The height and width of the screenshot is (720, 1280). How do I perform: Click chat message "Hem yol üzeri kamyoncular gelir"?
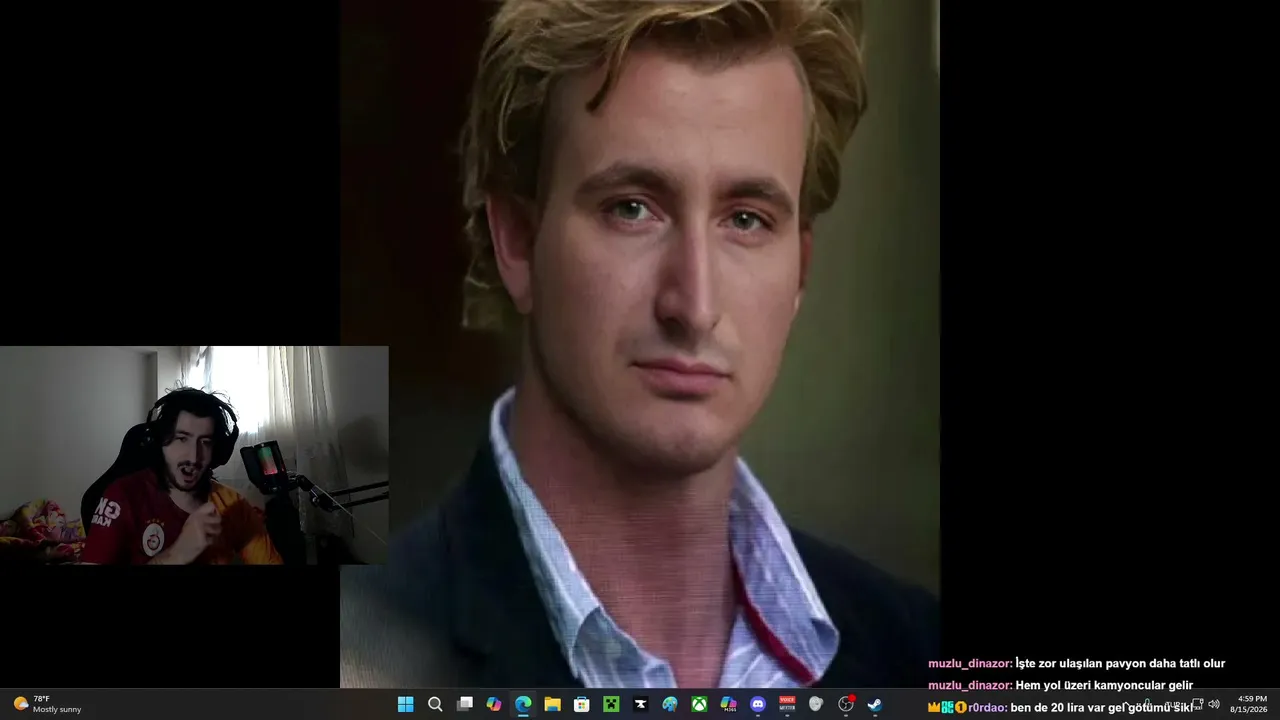pyautogui.click(x=1104, y=685)
